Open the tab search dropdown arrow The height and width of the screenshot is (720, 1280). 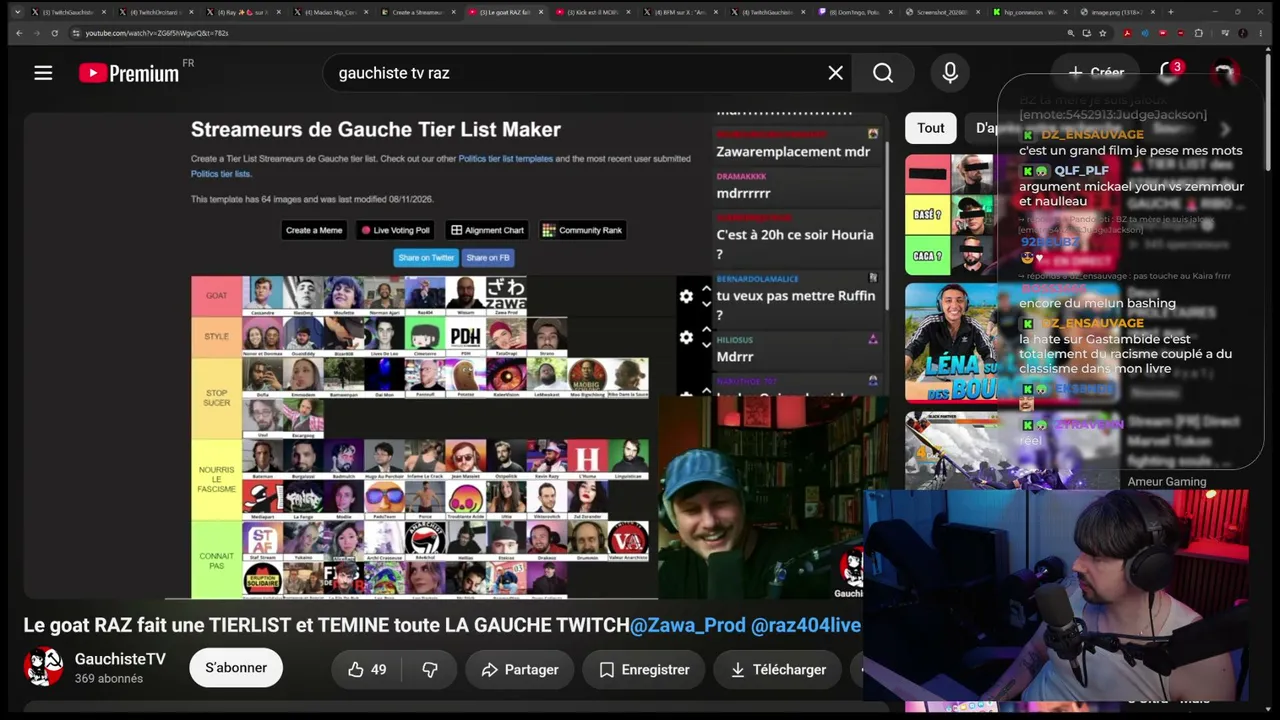[17, 12]
